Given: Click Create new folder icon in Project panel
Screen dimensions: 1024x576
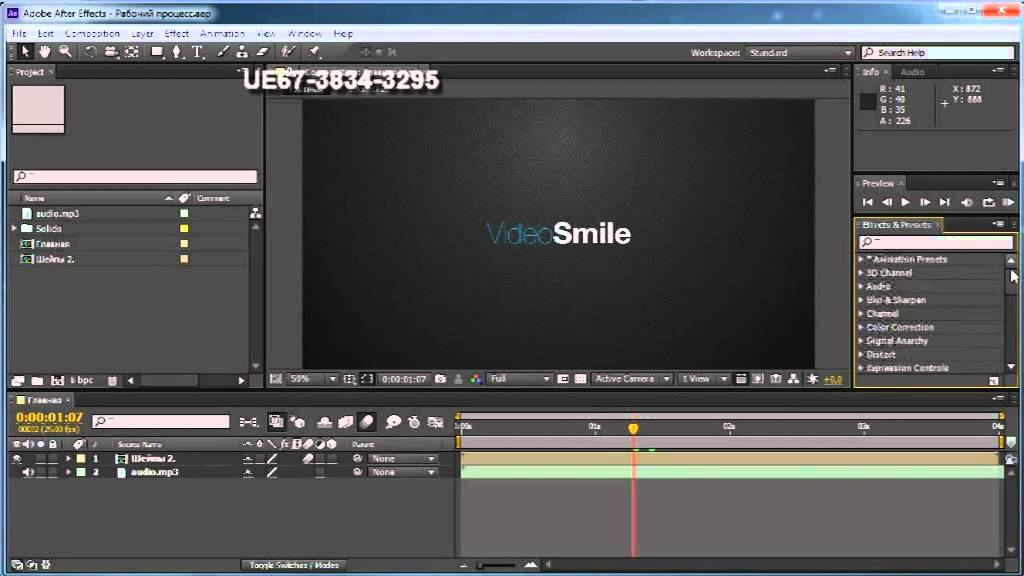Looking at the screenshot, I should pyautogui.click(x=37, y=380).
